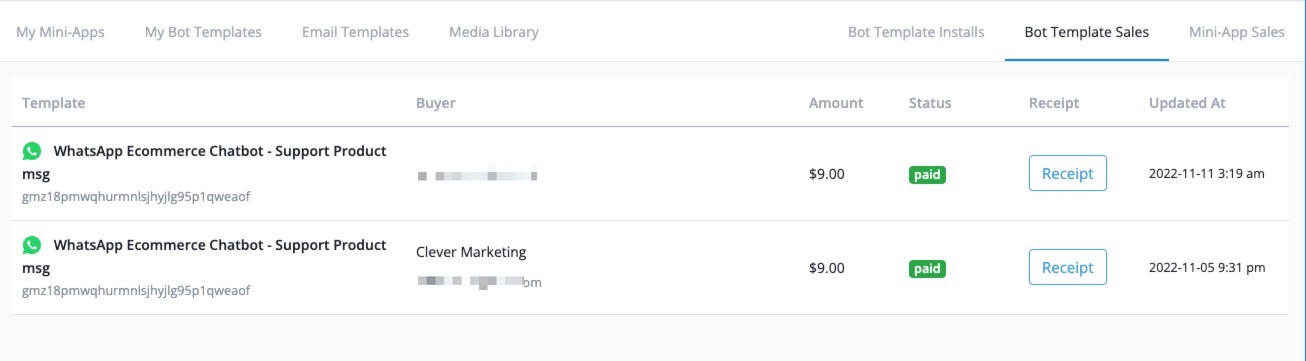Click the Clever Marketing buyer name
The height and width of the screenshot is (361, 1306).
[x=471, y=252]
